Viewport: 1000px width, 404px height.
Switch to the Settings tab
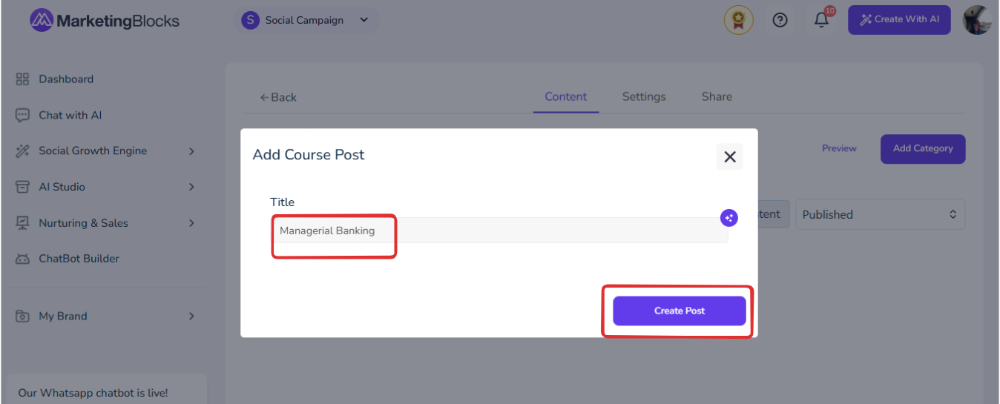pos(643,97)
